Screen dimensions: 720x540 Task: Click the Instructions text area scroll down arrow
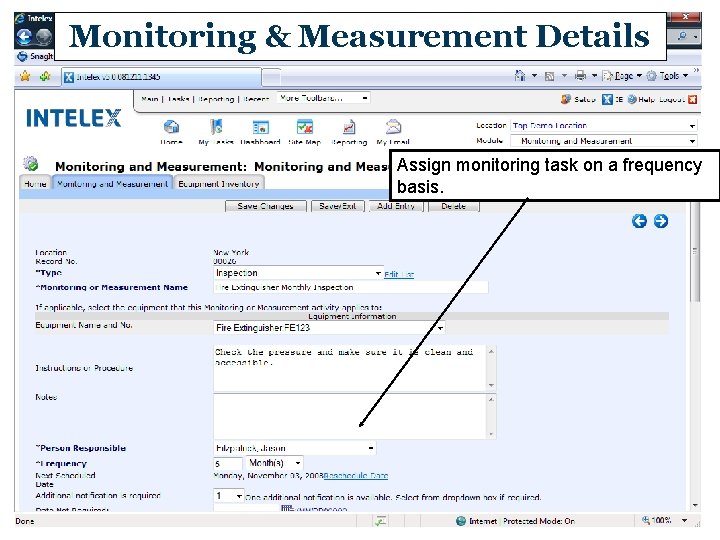(491, 385)
